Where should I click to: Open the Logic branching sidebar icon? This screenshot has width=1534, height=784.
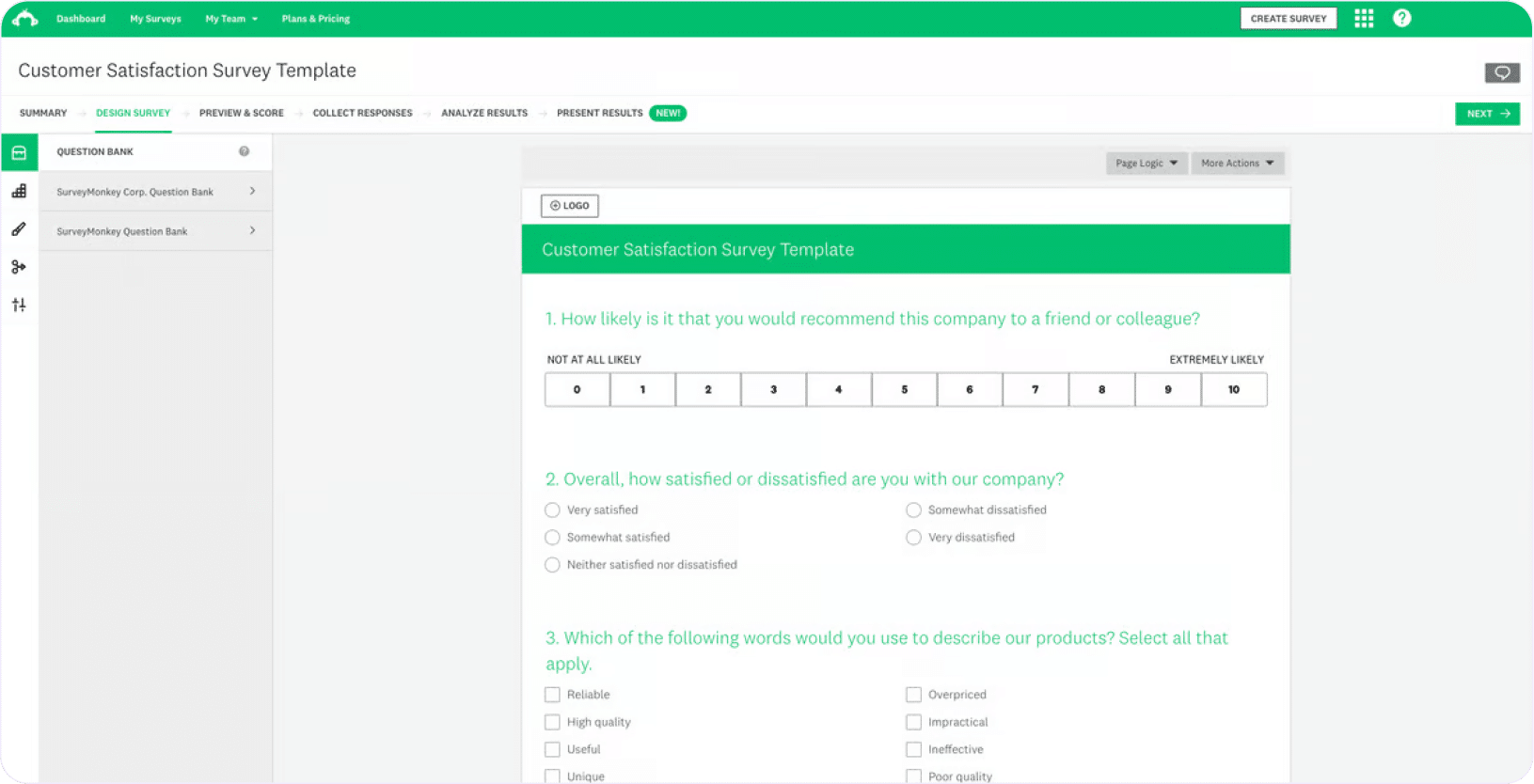click(x=19, y=267)
